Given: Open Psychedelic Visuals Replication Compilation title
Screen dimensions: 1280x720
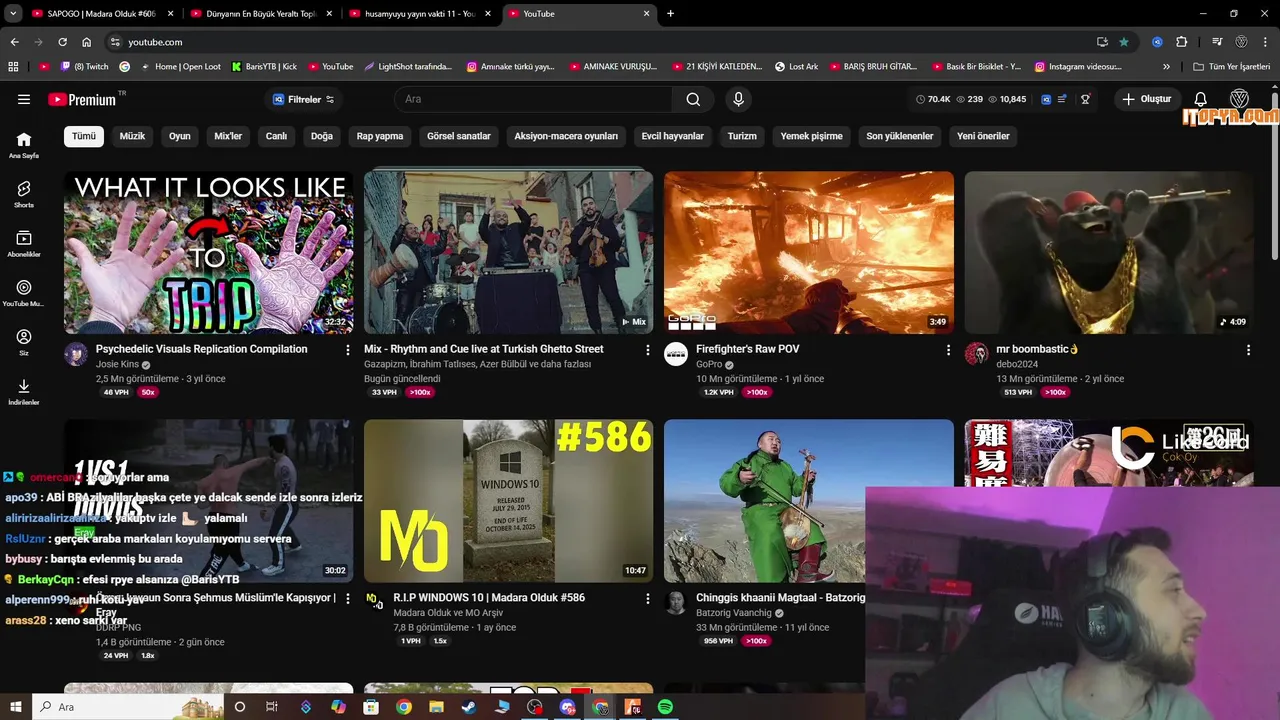Looking at the screenshot, I should click(x=202, y=349).
